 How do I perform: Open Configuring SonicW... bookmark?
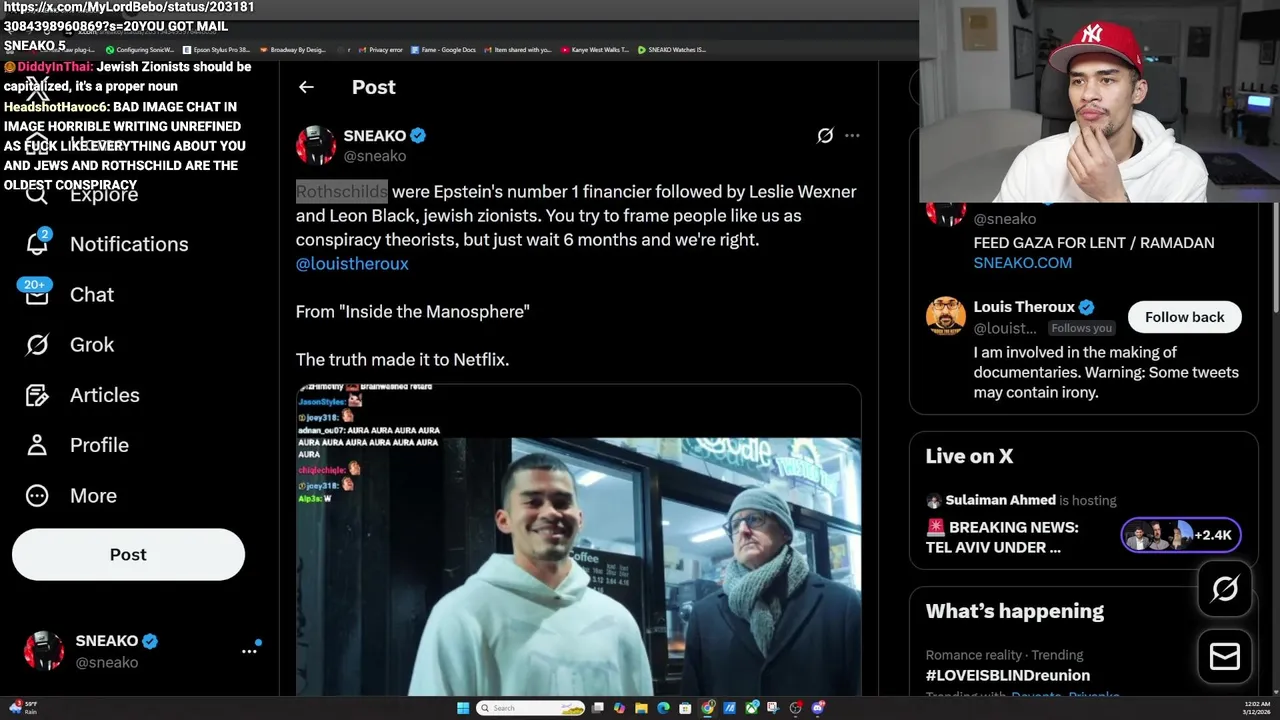coord(140,49)
